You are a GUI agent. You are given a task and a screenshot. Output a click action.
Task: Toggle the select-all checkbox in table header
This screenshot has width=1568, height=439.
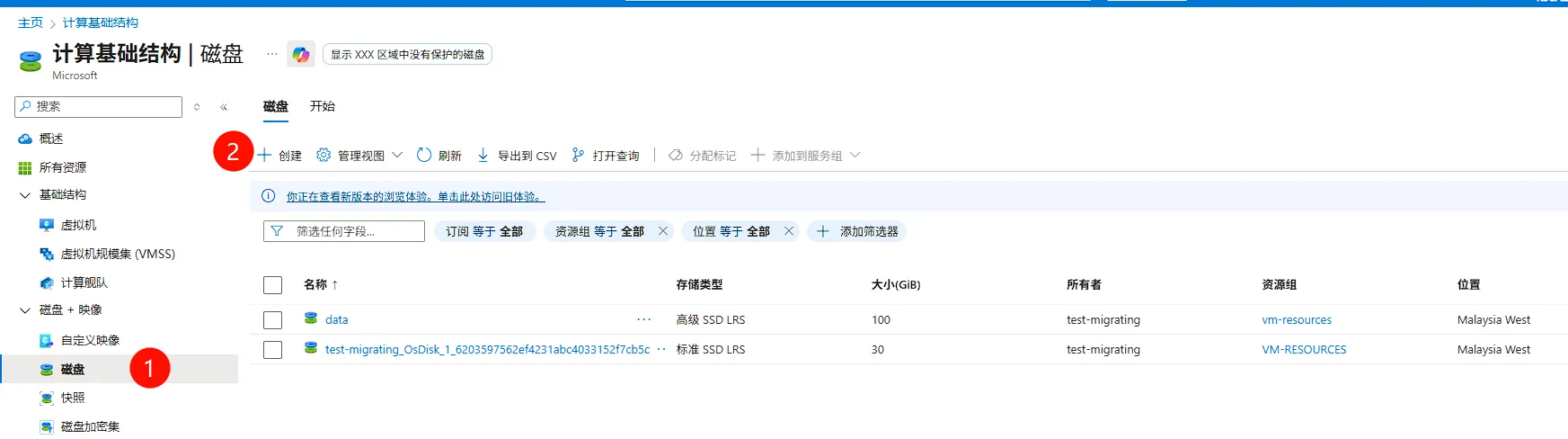pos(273,285)
